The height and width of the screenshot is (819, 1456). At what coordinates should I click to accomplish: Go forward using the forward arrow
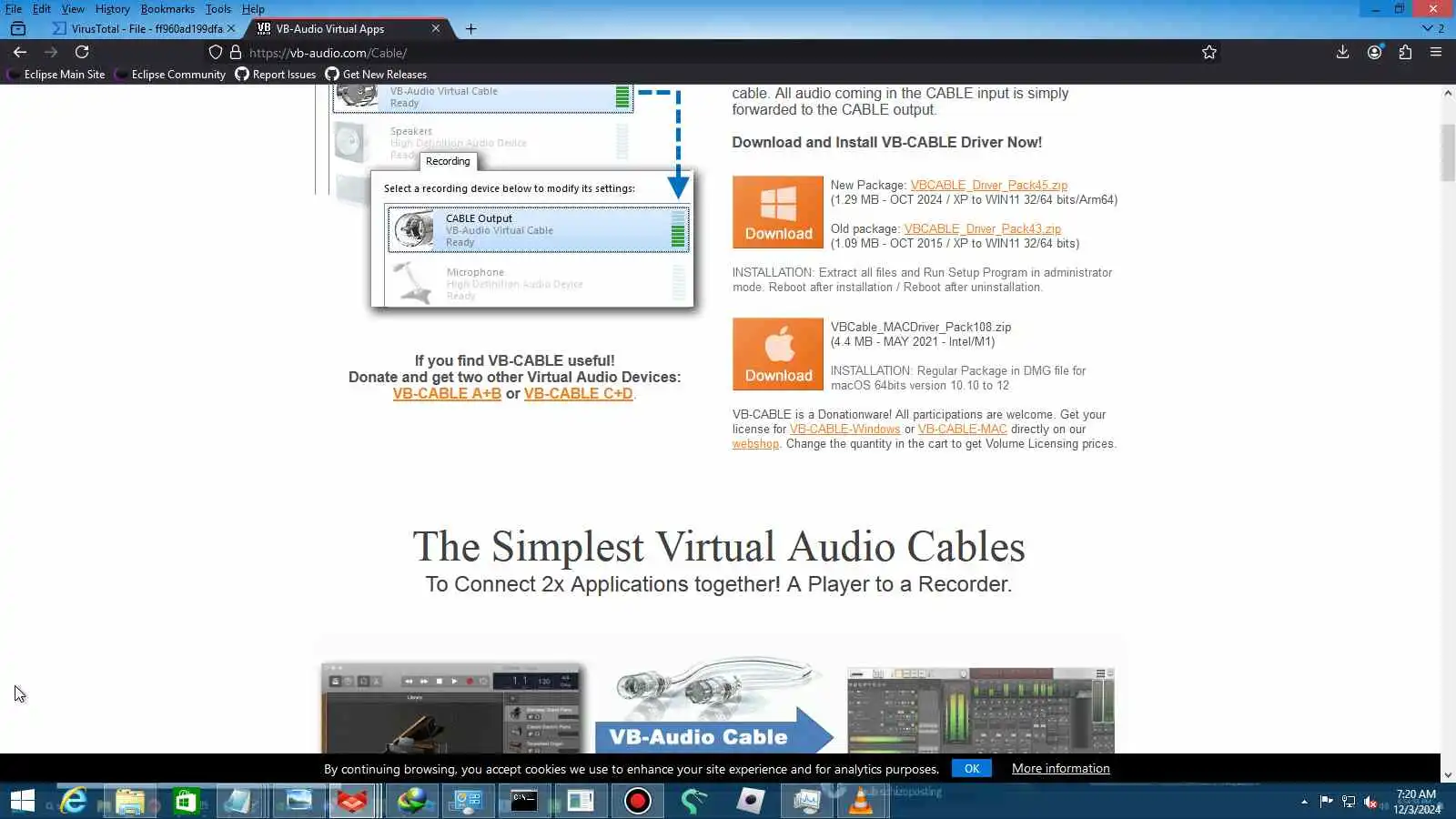(x=51, y=52)
